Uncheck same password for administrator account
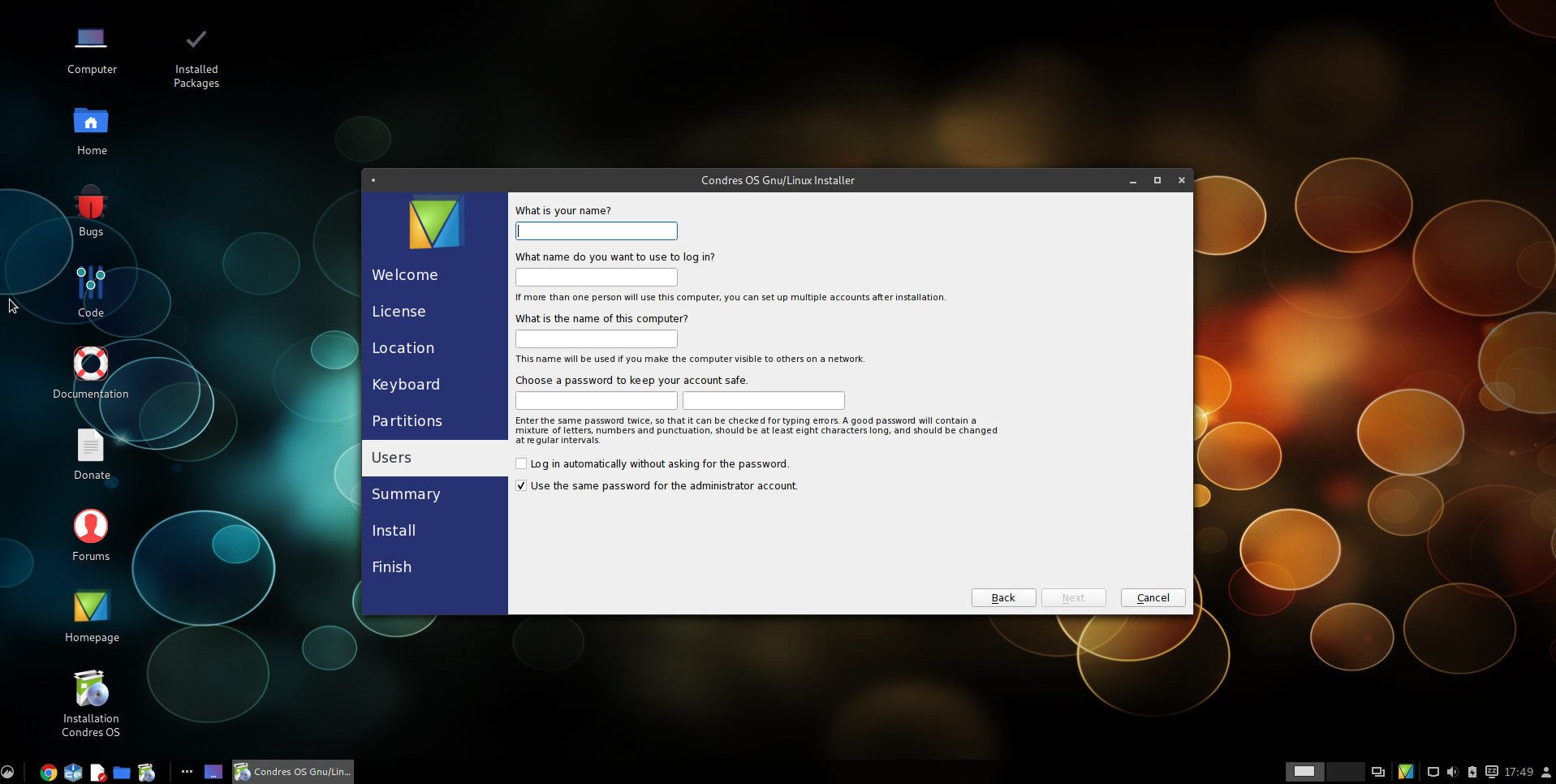The width and height of the screenshot is (1556, 784). [521, 486]
